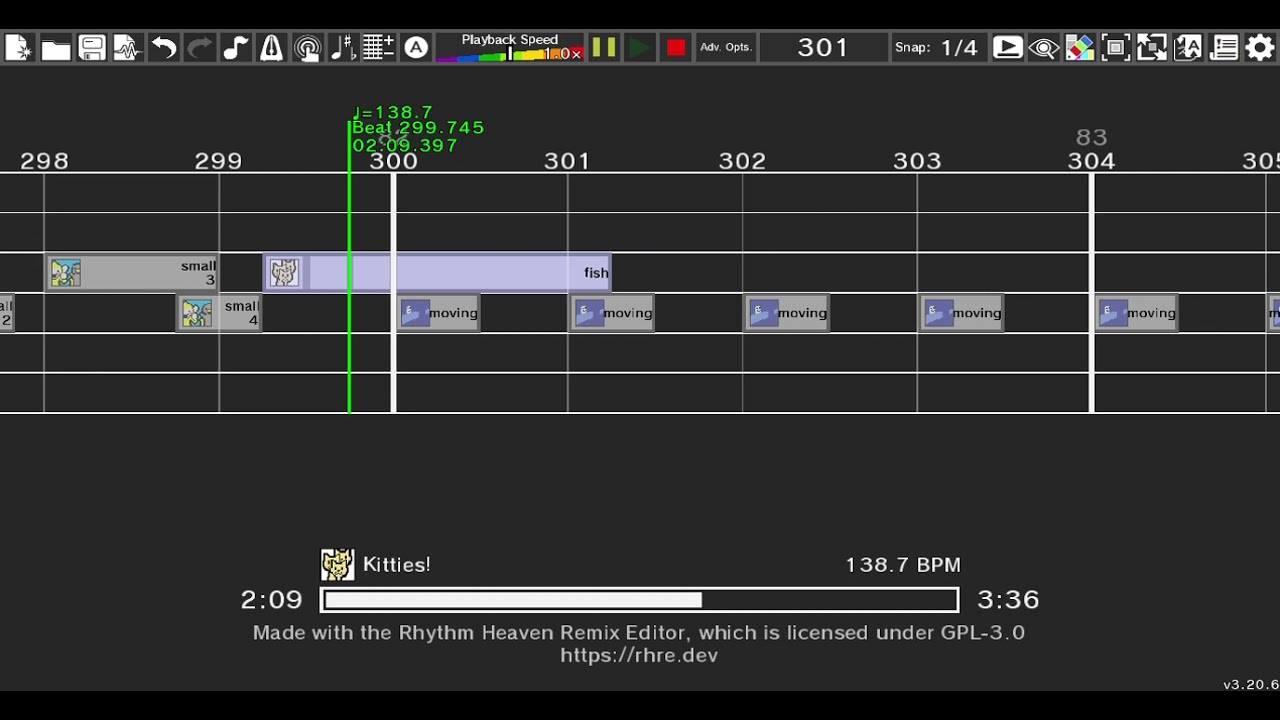Select the 'small 4' cue block
The height and width of the screenshot is (720, 1280).
click(219, 313)
